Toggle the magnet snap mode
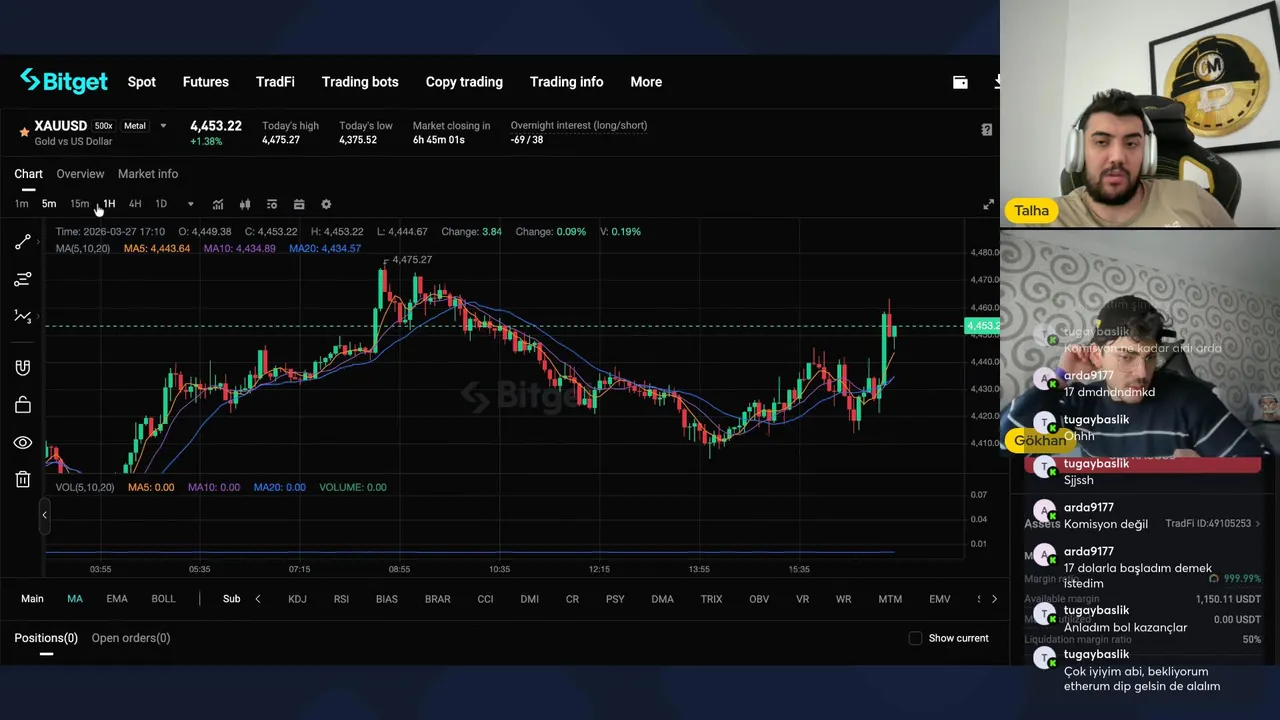 23,368
